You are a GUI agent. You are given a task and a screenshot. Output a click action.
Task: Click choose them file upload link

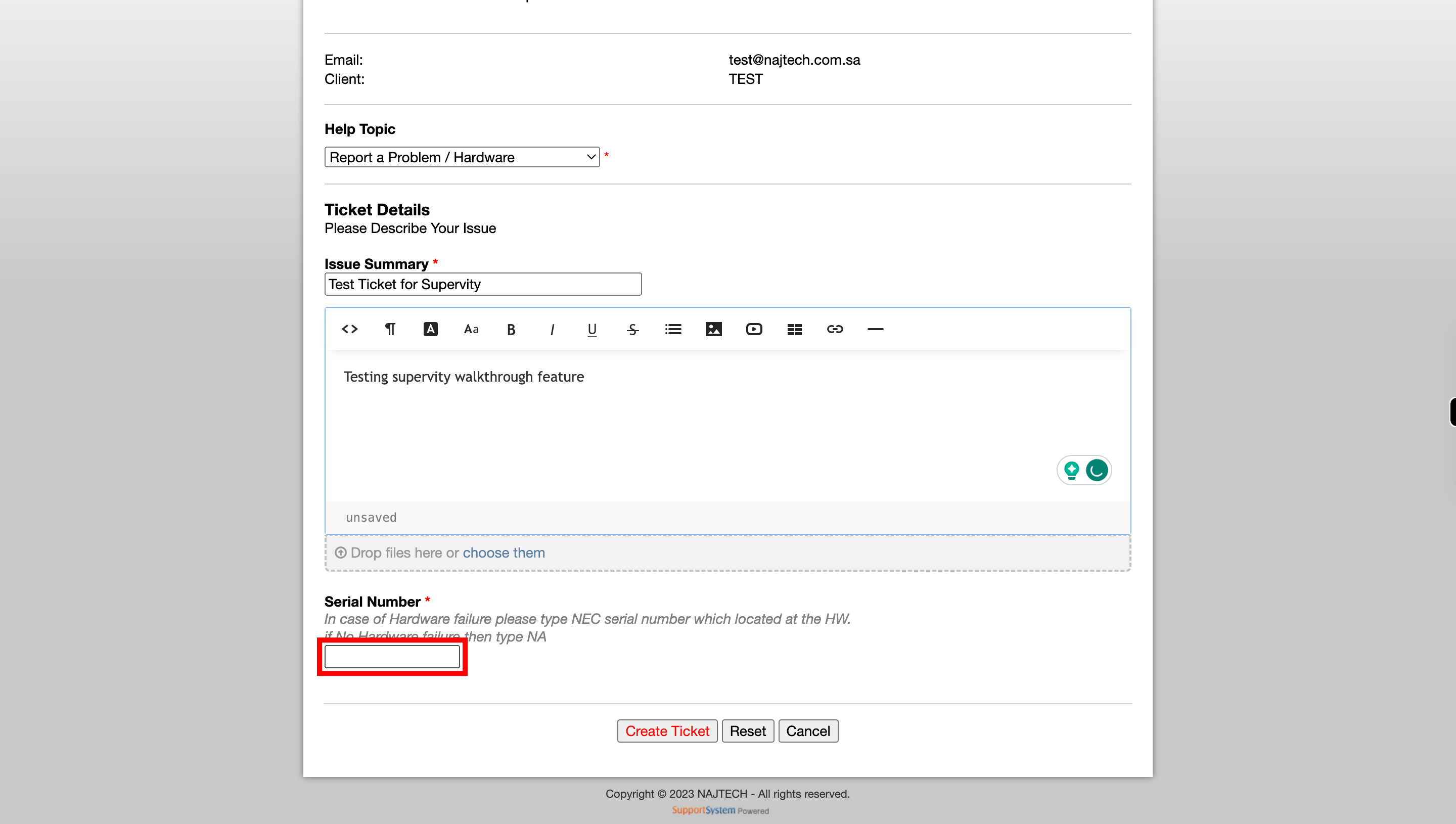(x=504, y=552)
